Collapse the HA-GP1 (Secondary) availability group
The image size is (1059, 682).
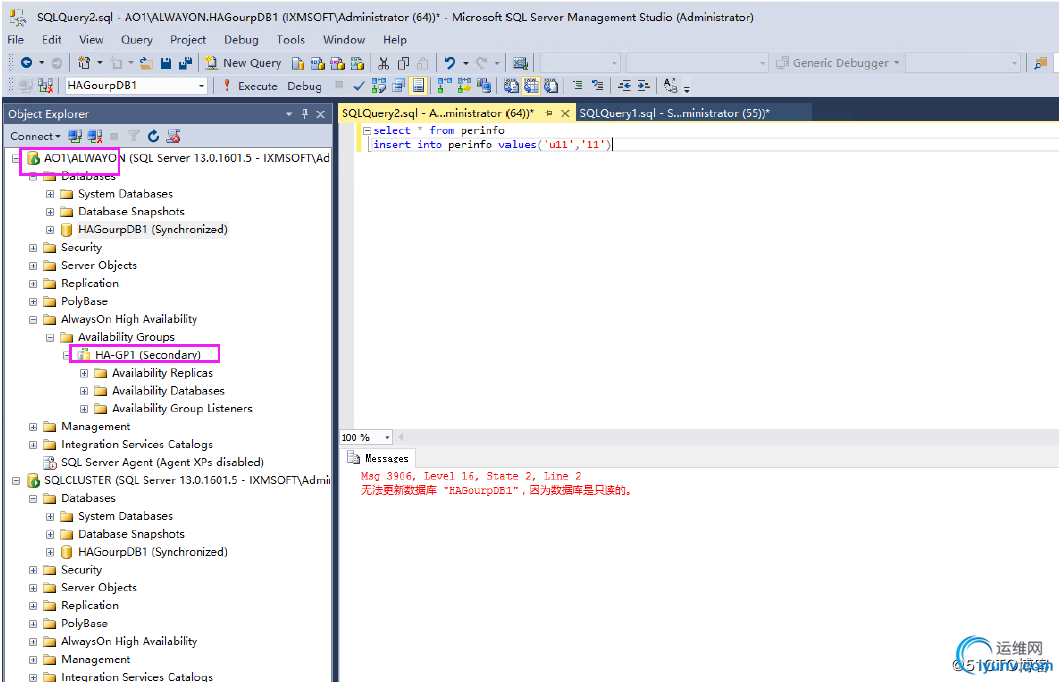[x=66, y=355]
